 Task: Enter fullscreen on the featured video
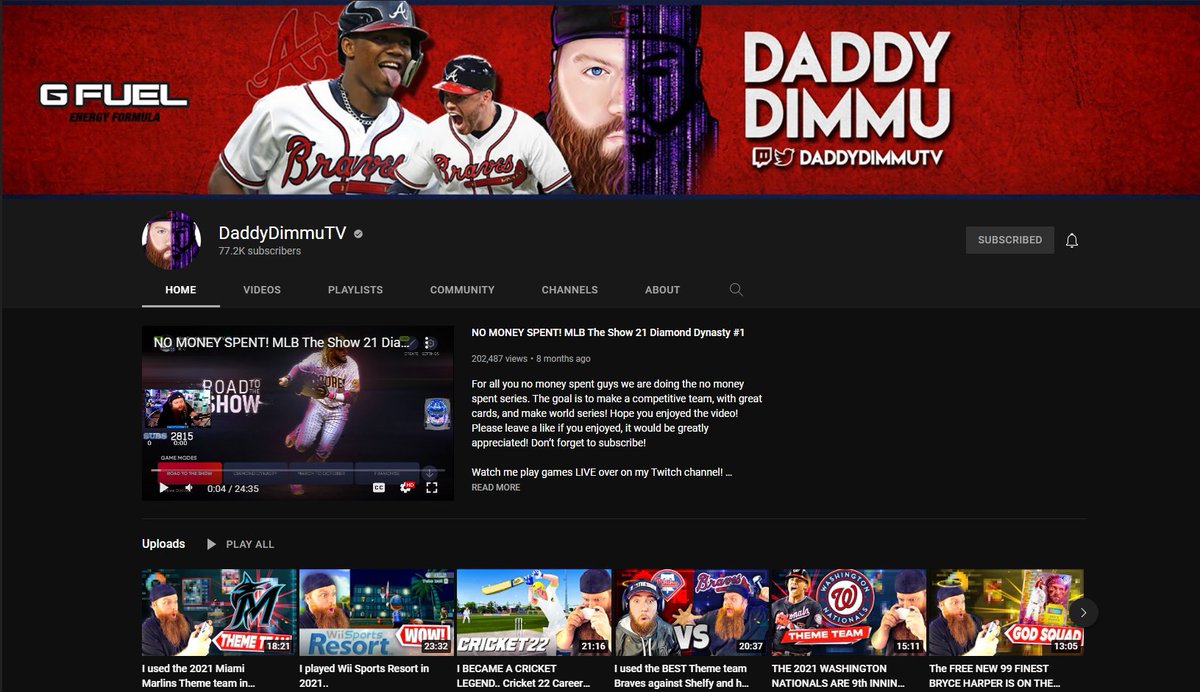click(432, 488)
